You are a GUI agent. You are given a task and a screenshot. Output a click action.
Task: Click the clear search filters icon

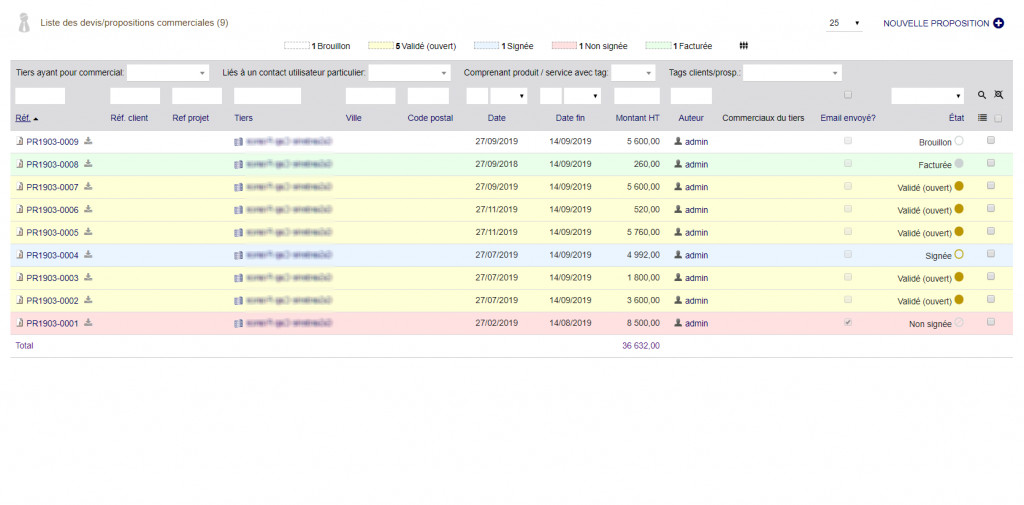(x=997, y=95)
